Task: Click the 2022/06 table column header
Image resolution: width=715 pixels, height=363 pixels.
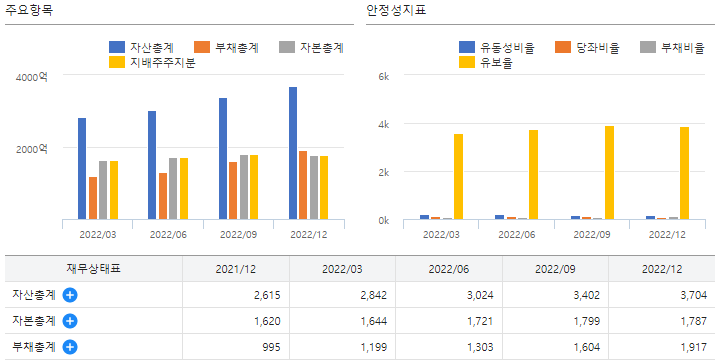Action: 449,269
